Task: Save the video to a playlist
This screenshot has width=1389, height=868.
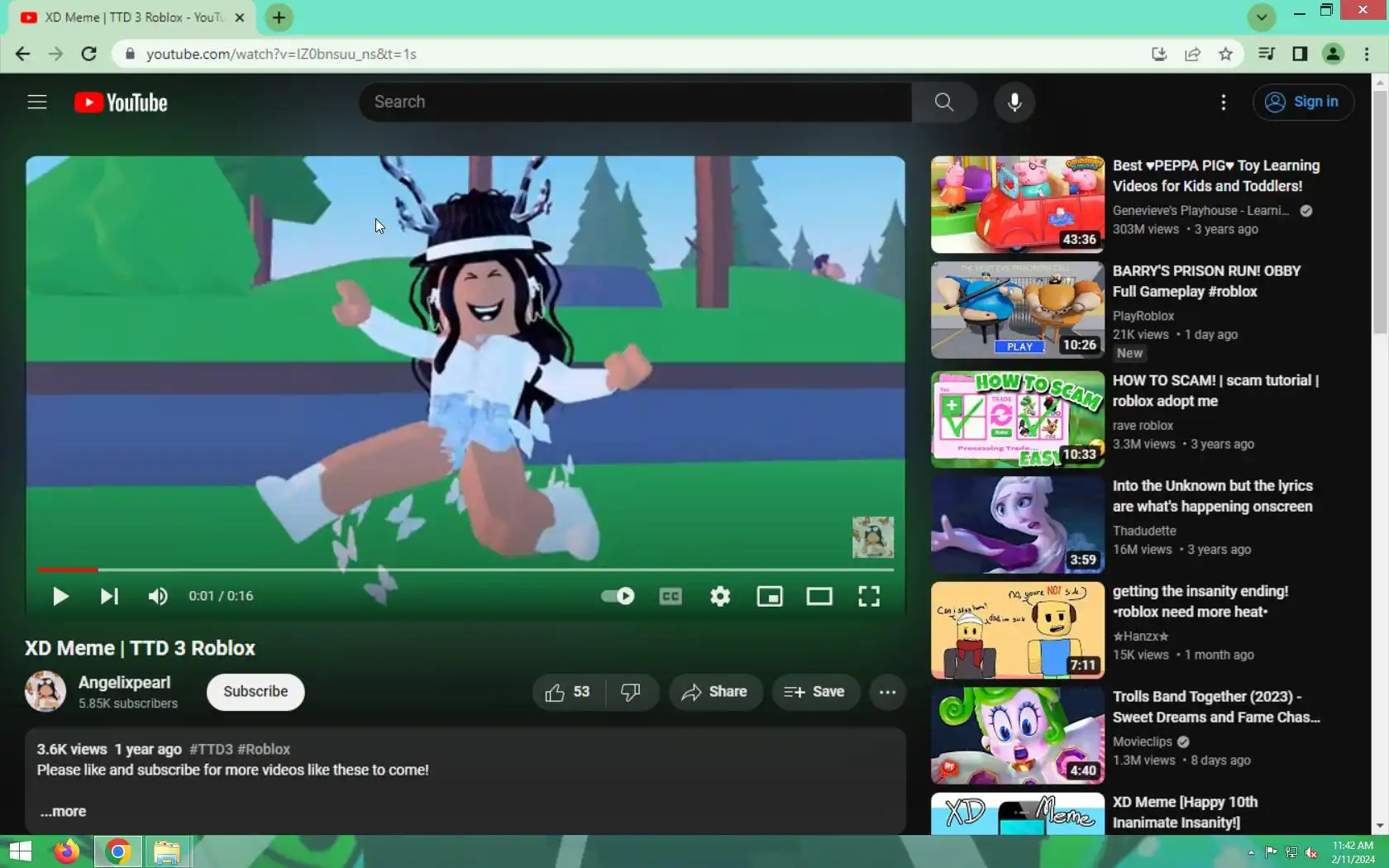Action: click(814, 692)
